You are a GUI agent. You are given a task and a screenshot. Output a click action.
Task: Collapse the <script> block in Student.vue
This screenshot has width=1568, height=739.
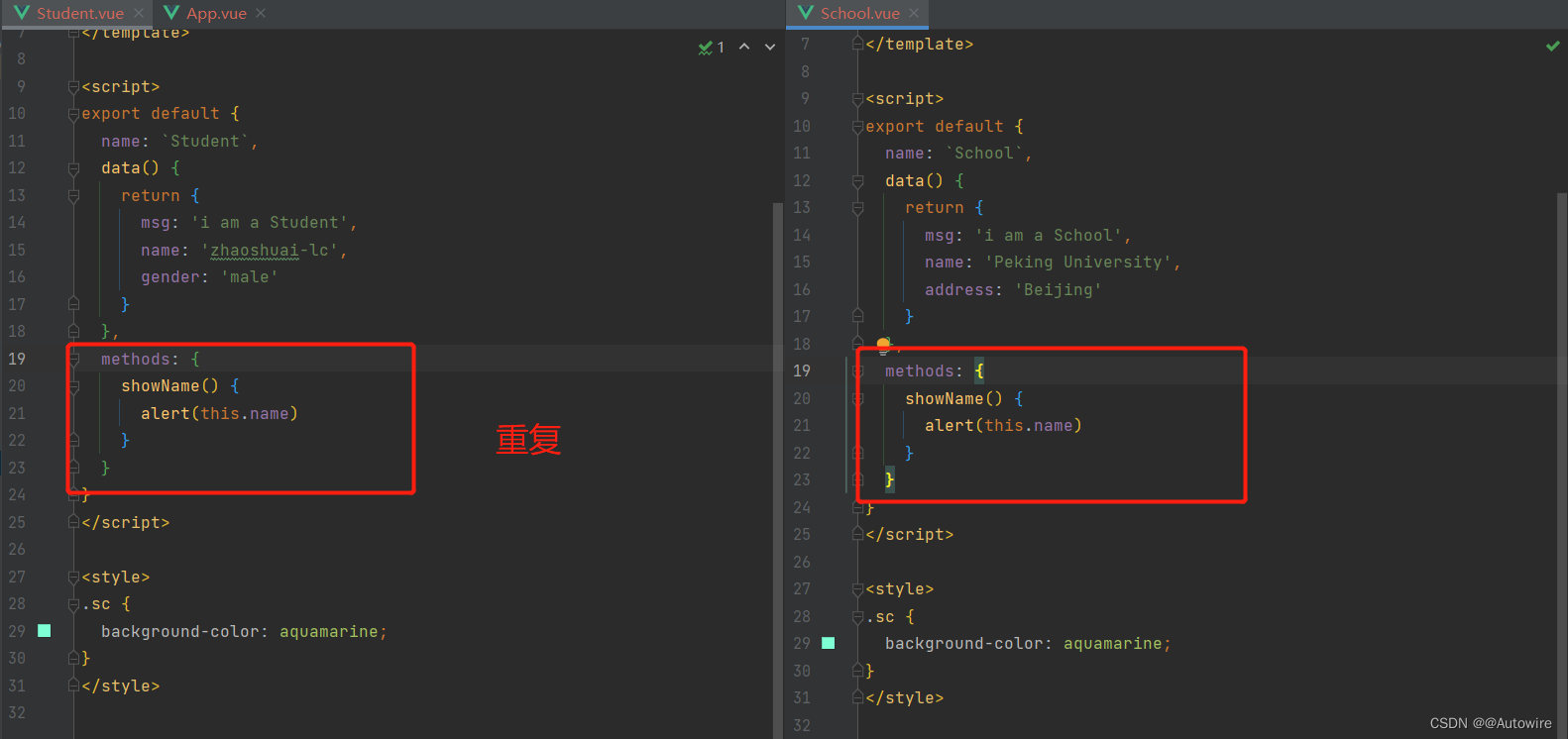(73, 87)
